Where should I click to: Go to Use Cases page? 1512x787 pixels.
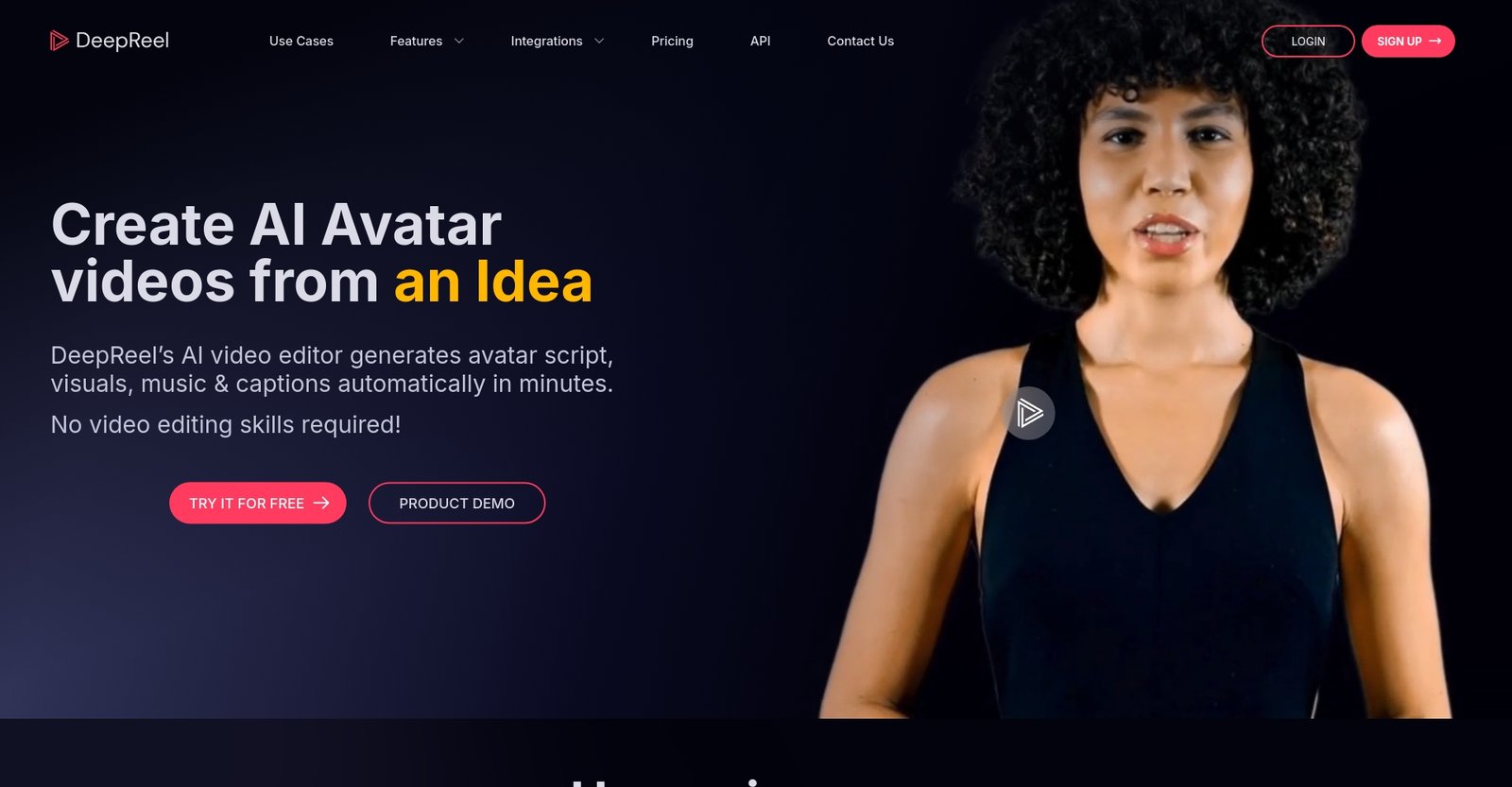pos(301,42)
